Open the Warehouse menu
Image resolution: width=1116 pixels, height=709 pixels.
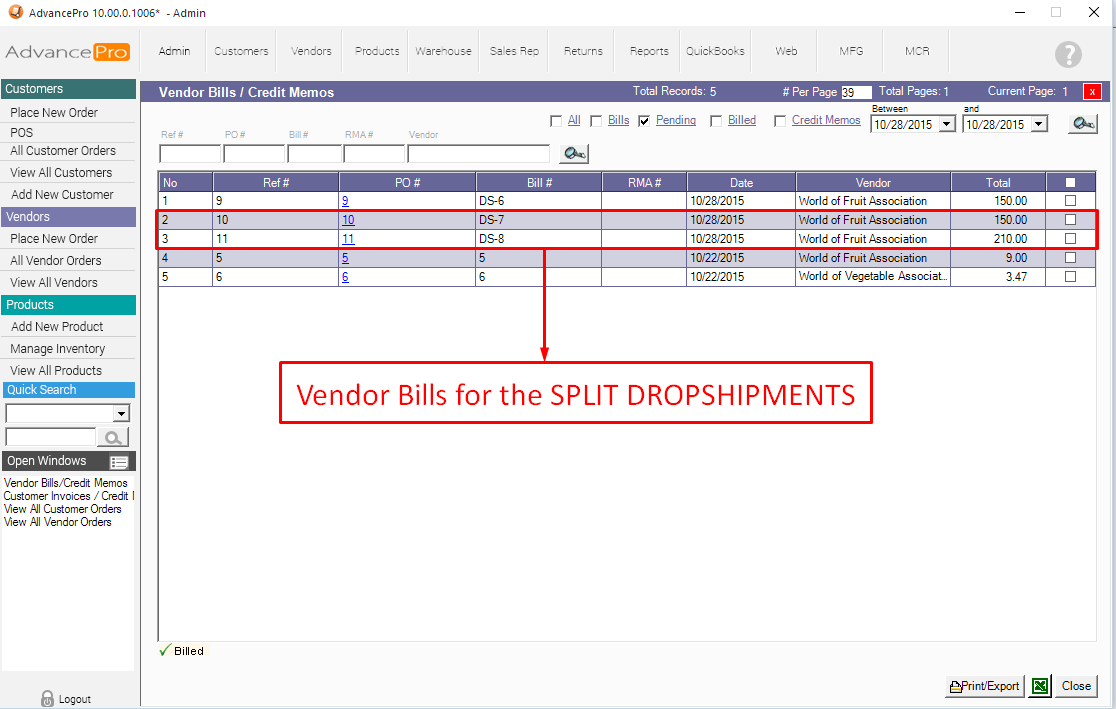tap(443, 51)
